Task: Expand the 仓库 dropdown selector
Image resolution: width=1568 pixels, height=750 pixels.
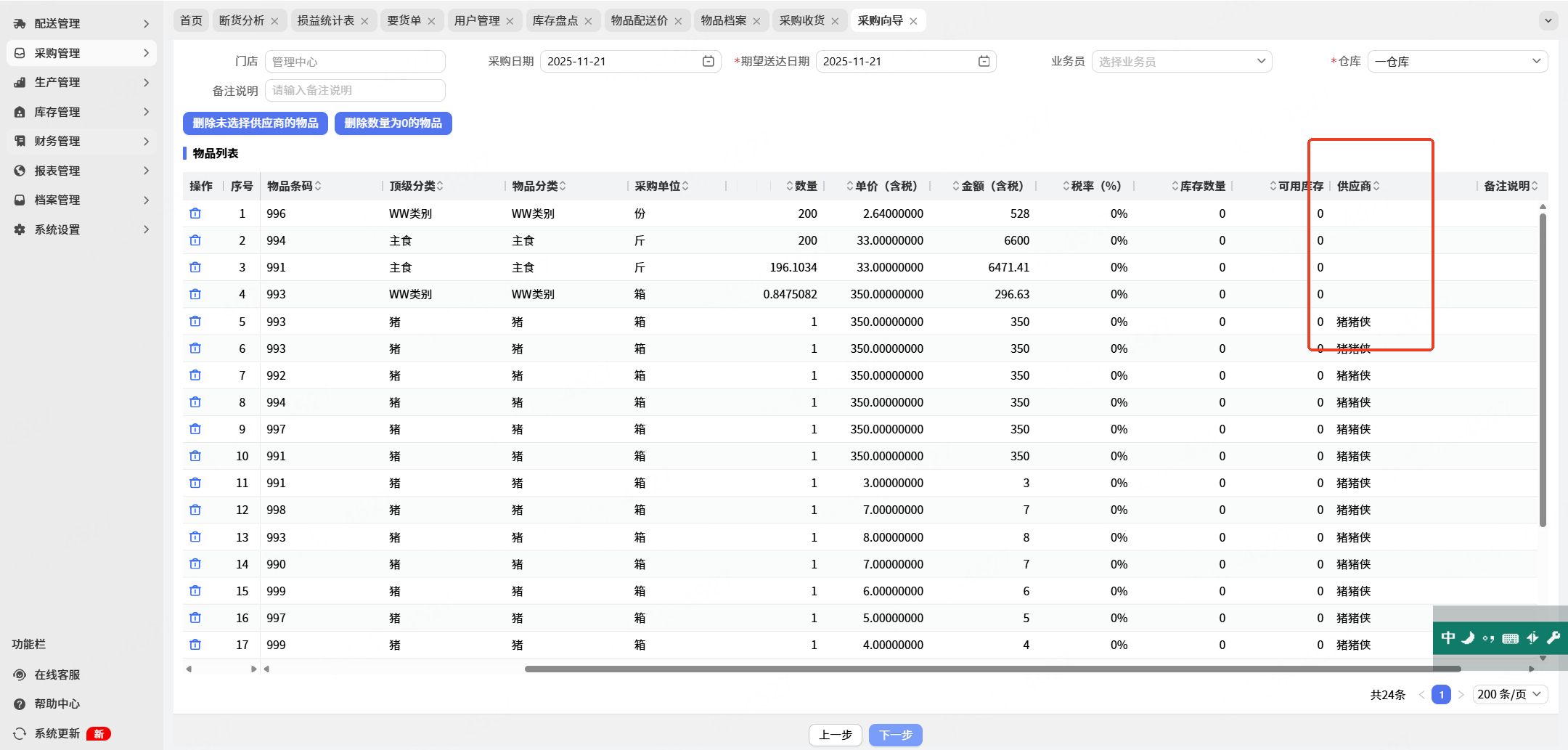Action: click(x=1457, y=62)
